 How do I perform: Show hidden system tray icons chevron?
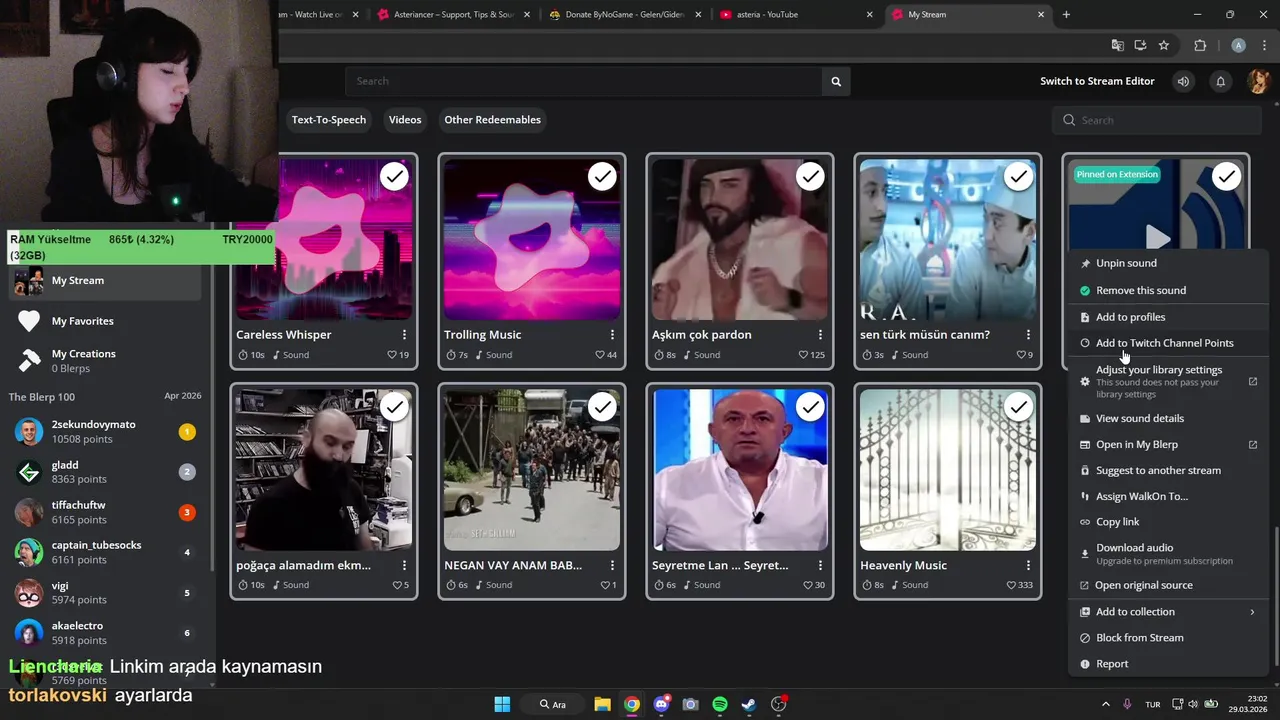click(x=1106, y=704)
